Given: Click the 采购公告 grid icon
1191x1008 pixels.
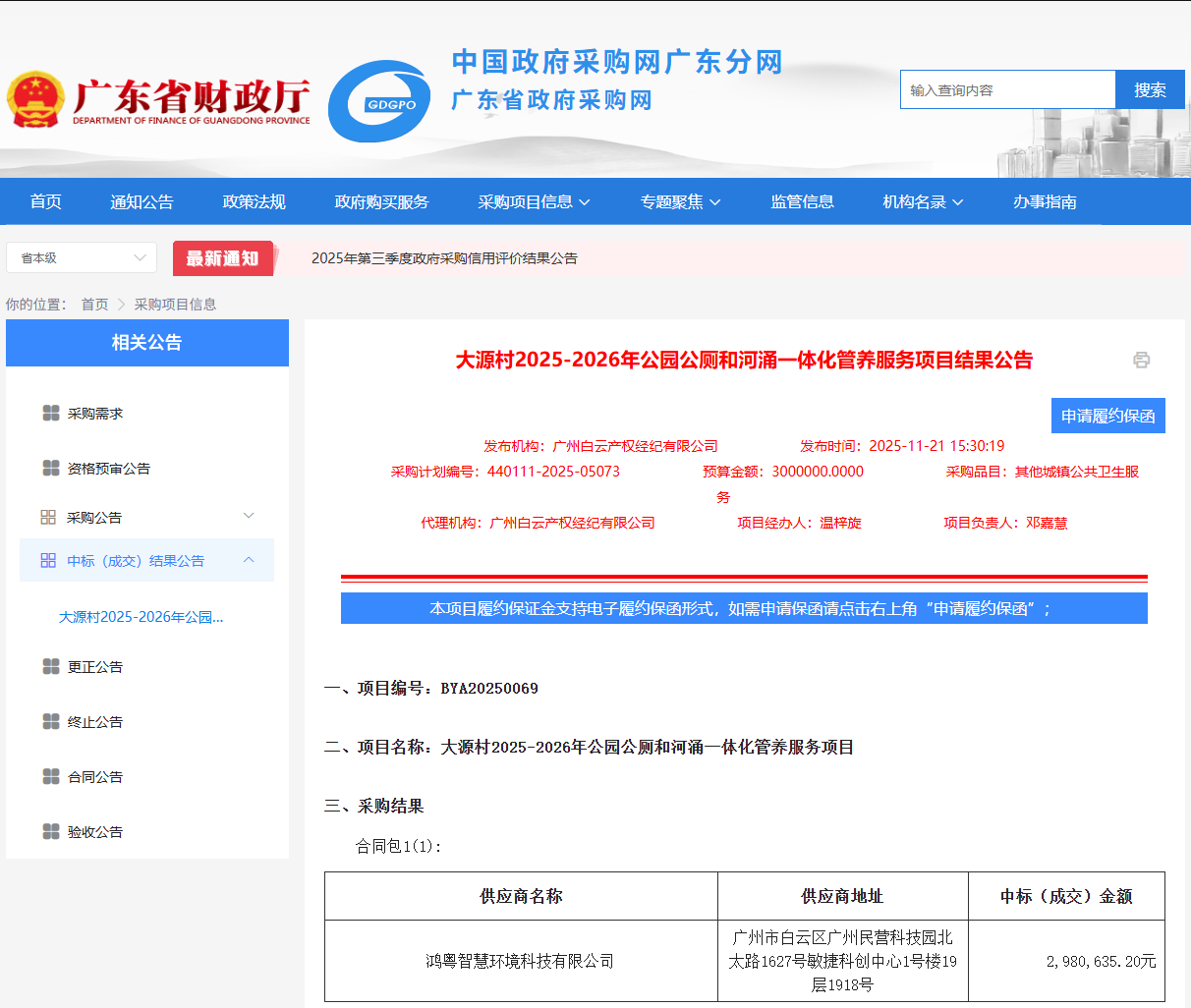Looking at the screenshot, I should coord(48,517).
